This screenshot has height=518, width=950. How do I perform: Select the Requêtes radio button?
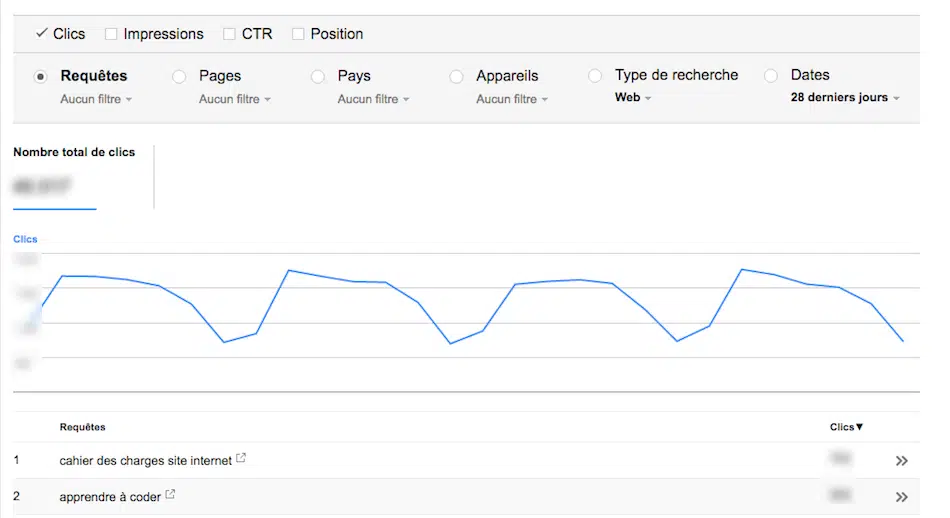click(41, 76)
